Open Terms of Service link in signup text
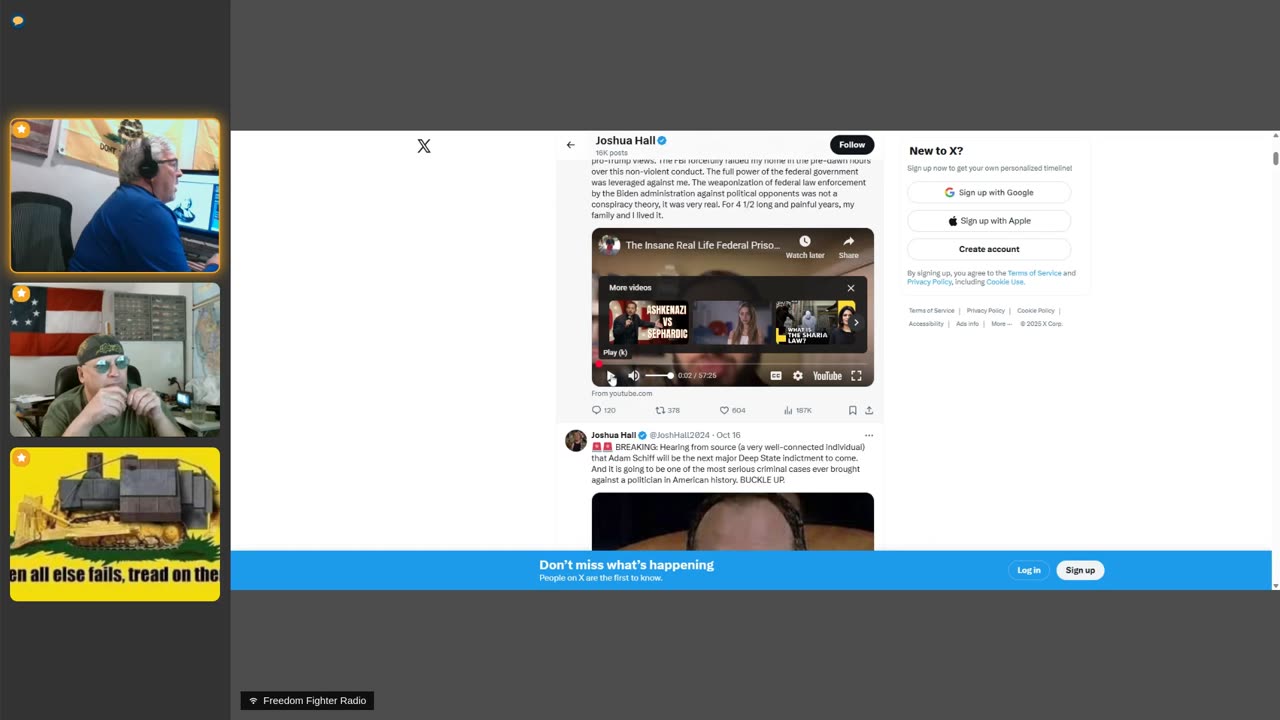This screenshot has height=720, width=1280. click(x=1034, y=273)
